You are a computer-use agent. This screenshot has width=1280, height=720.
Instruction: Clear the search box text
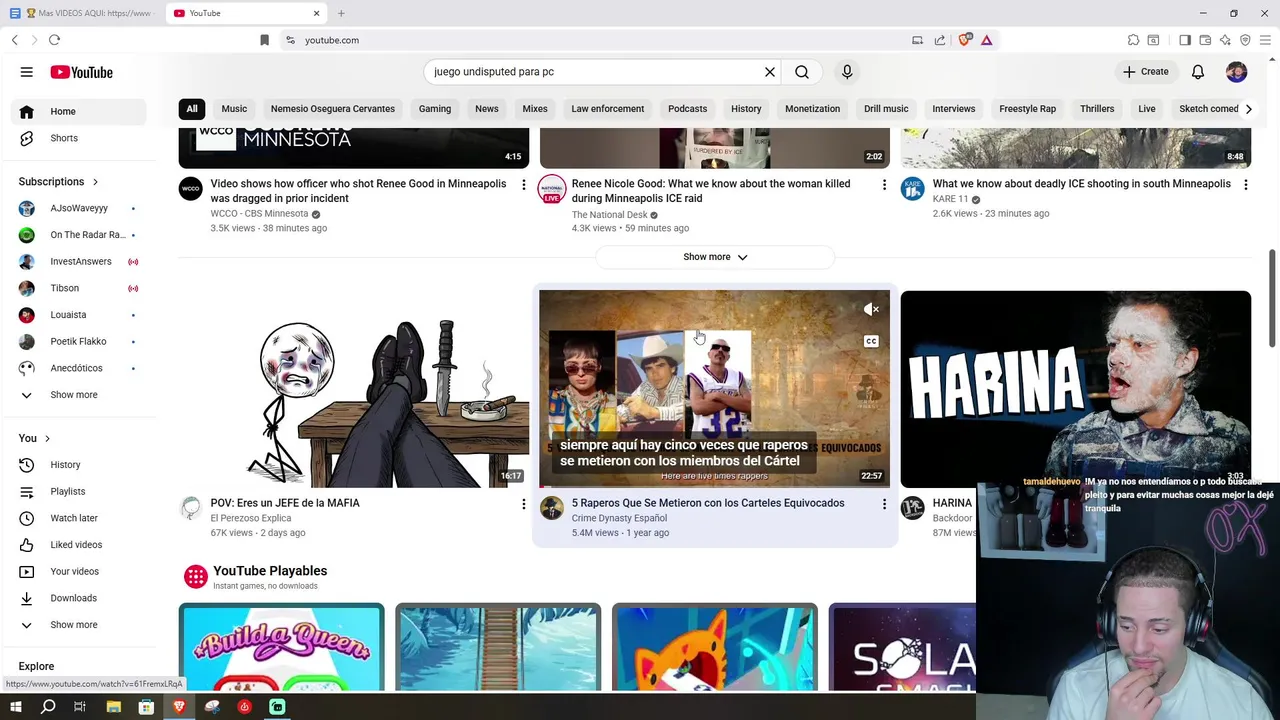(x=770, y=72)
